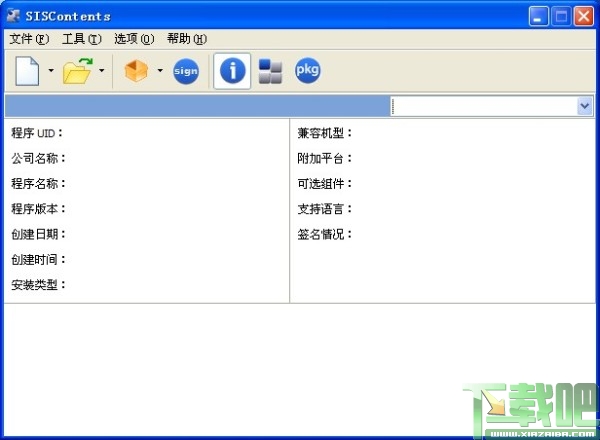Select the blue info icon
This screenshot has height=440, width=600.
[x=232, y=71]
